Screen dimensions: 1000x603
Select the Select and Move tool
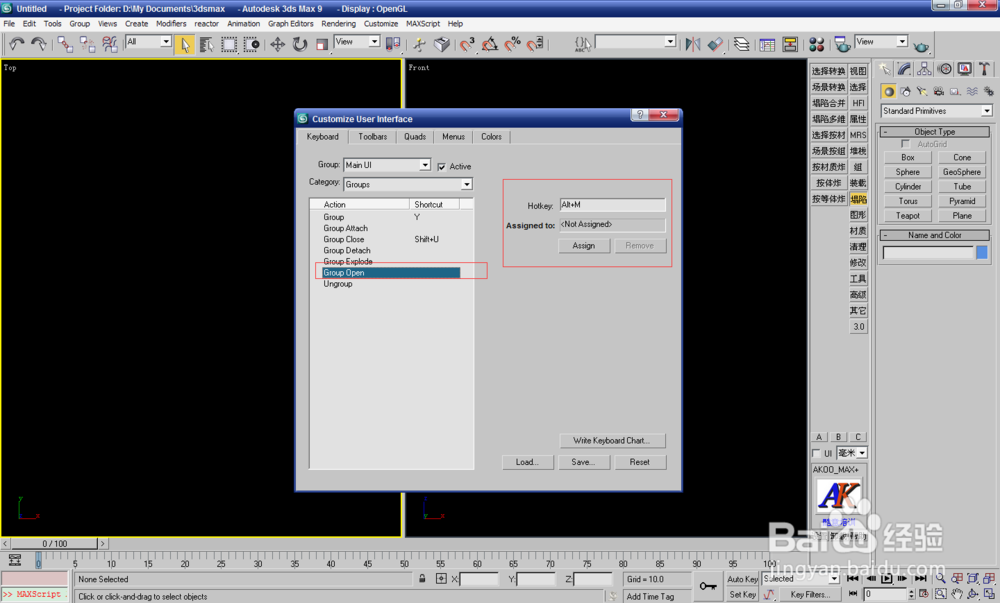pos(277,44)
